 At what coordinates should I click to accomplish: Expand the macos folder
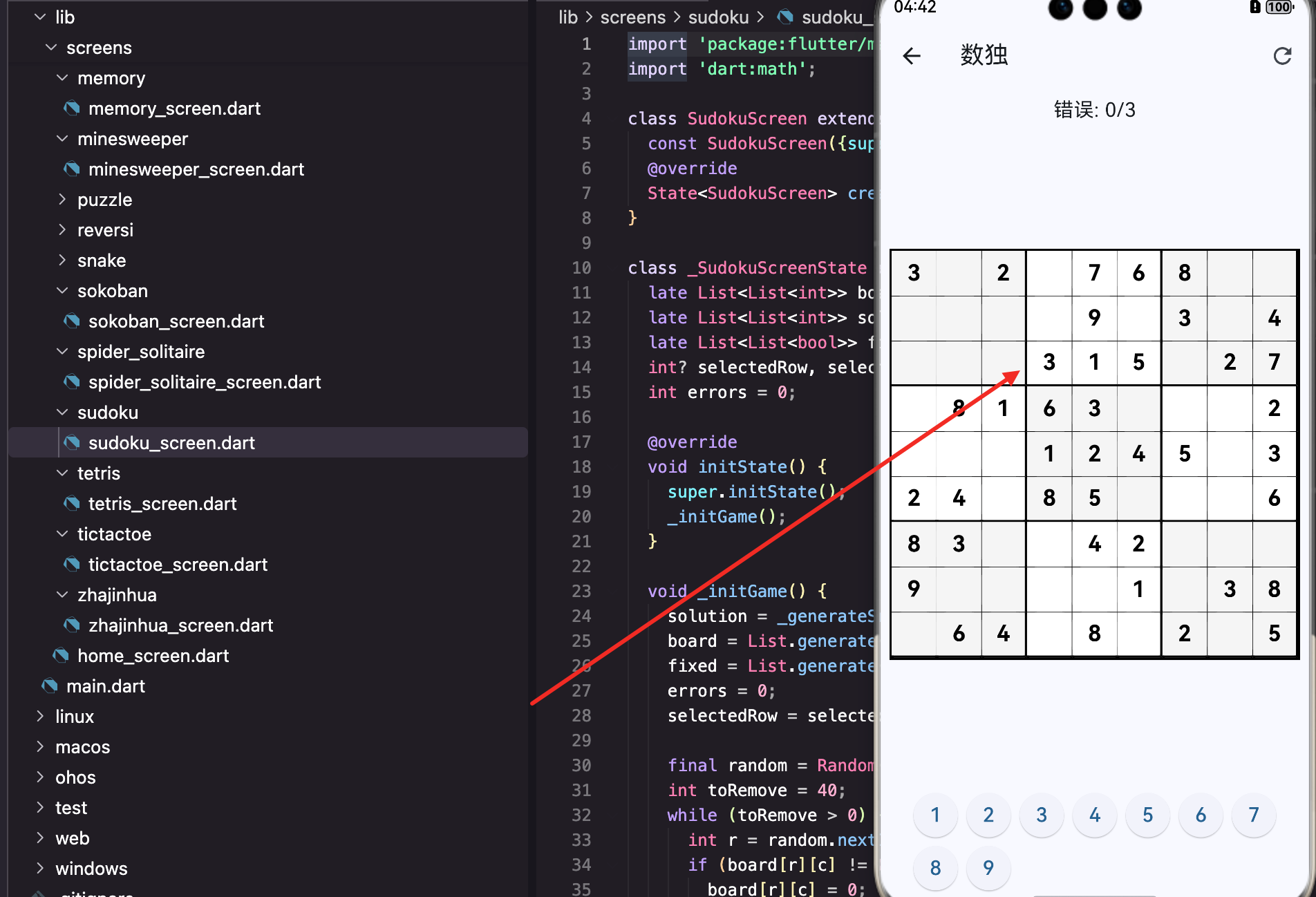(40, 747)
